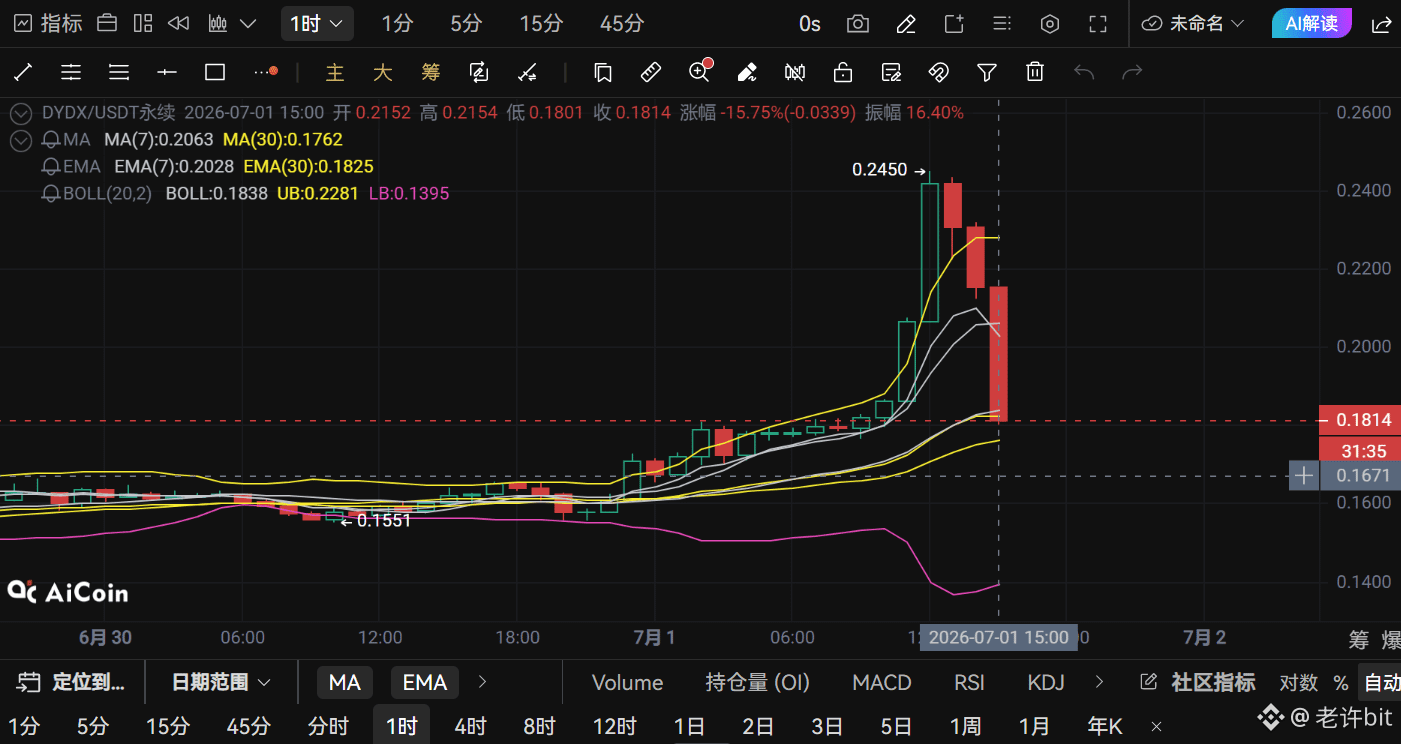This screenshot has height=744, width=1401.
Task: Click the bell icon beside EMA legend
Action: [50, 167]
